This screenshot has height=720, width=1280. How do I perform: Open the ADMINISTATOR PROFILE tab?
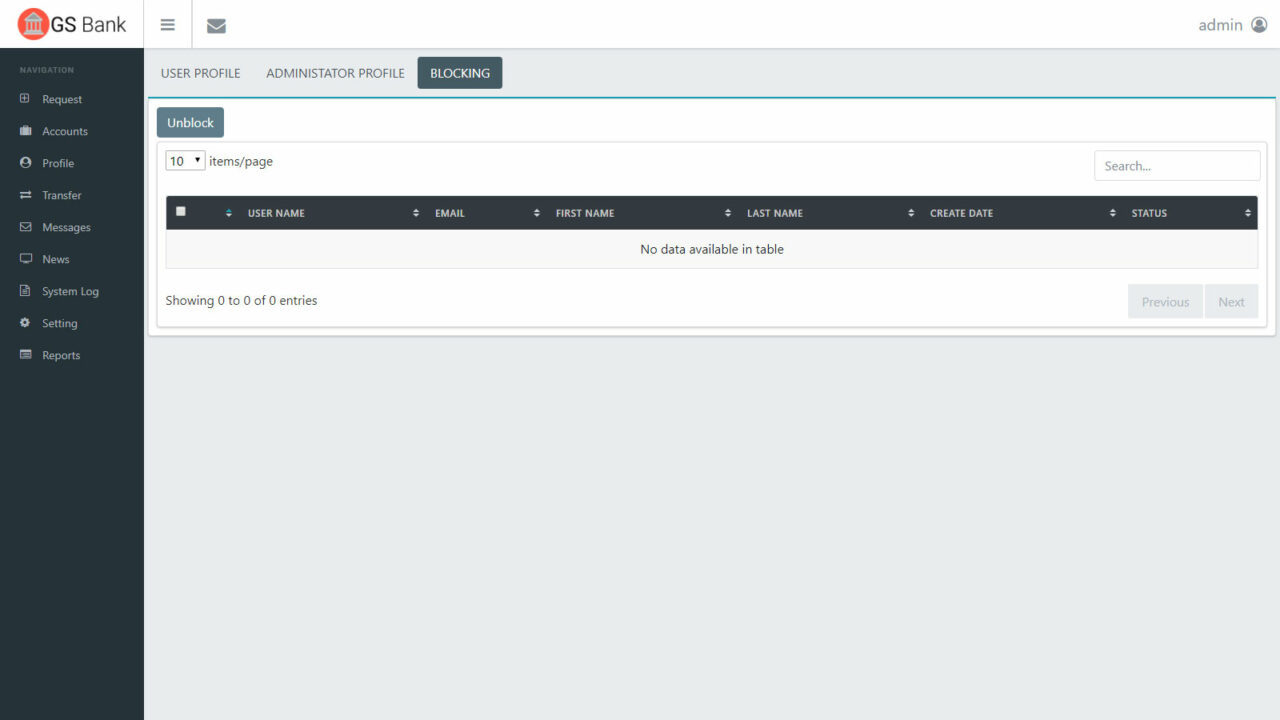point(335,72)
